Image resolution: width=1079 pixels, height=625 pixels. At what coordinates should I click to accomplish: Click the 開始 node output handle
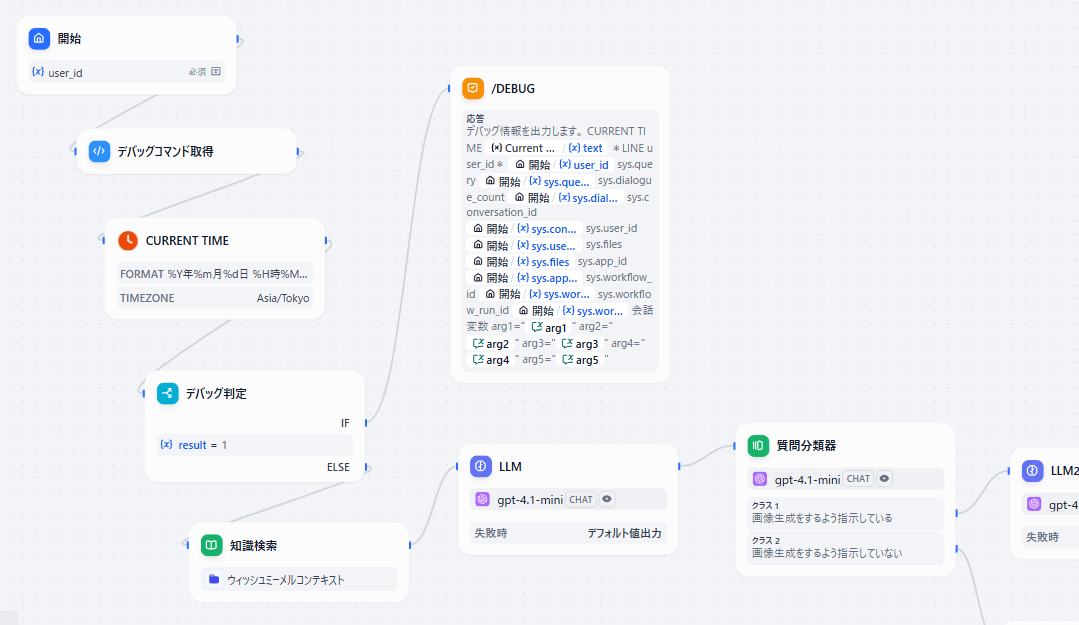pyautogui.click(x=238, y=39)
